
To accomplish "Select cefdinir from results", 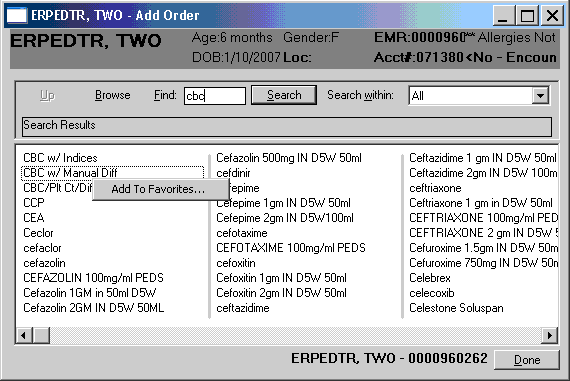I will tap(233, 173).
